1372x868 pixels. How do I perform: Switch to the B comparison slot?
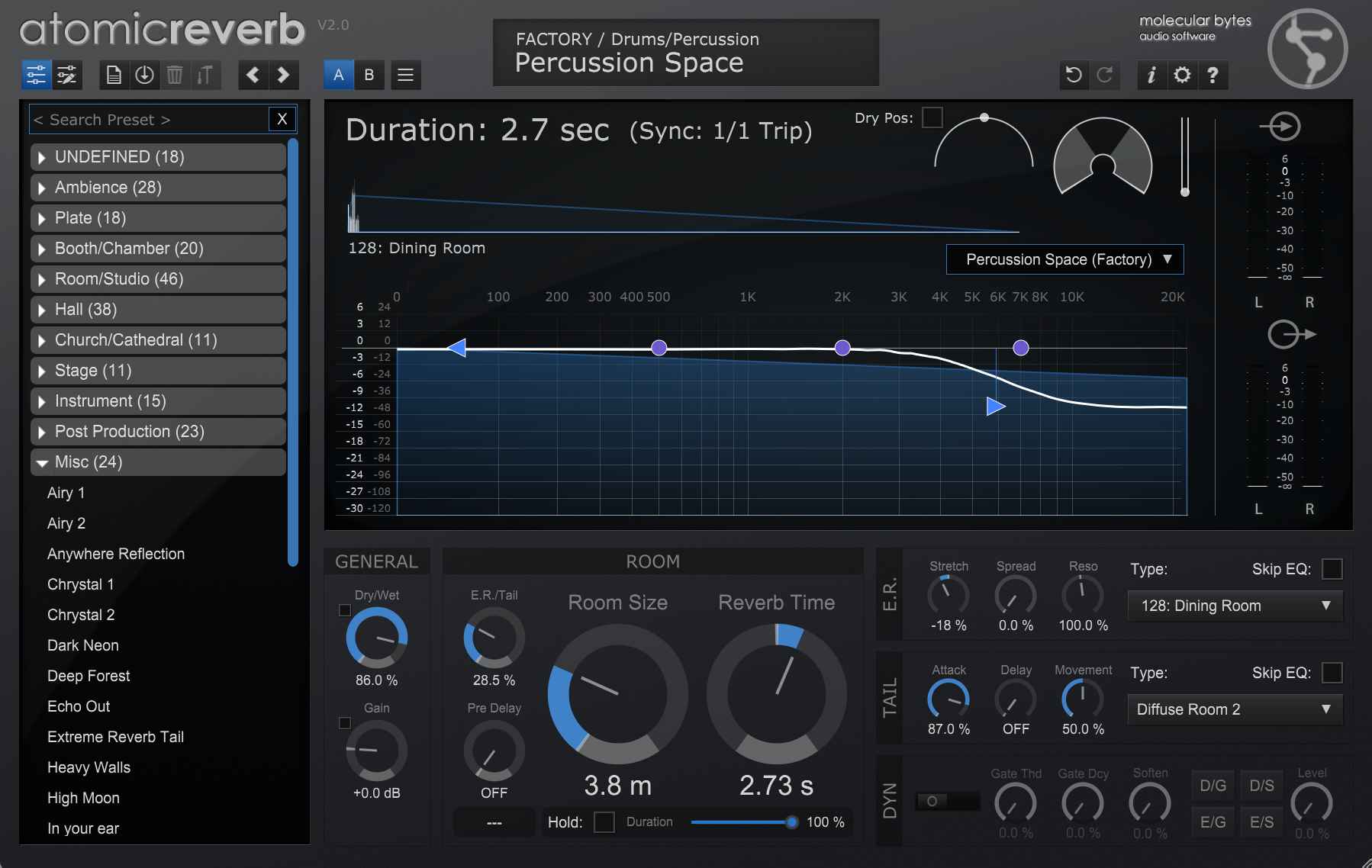tap(369, 75)
